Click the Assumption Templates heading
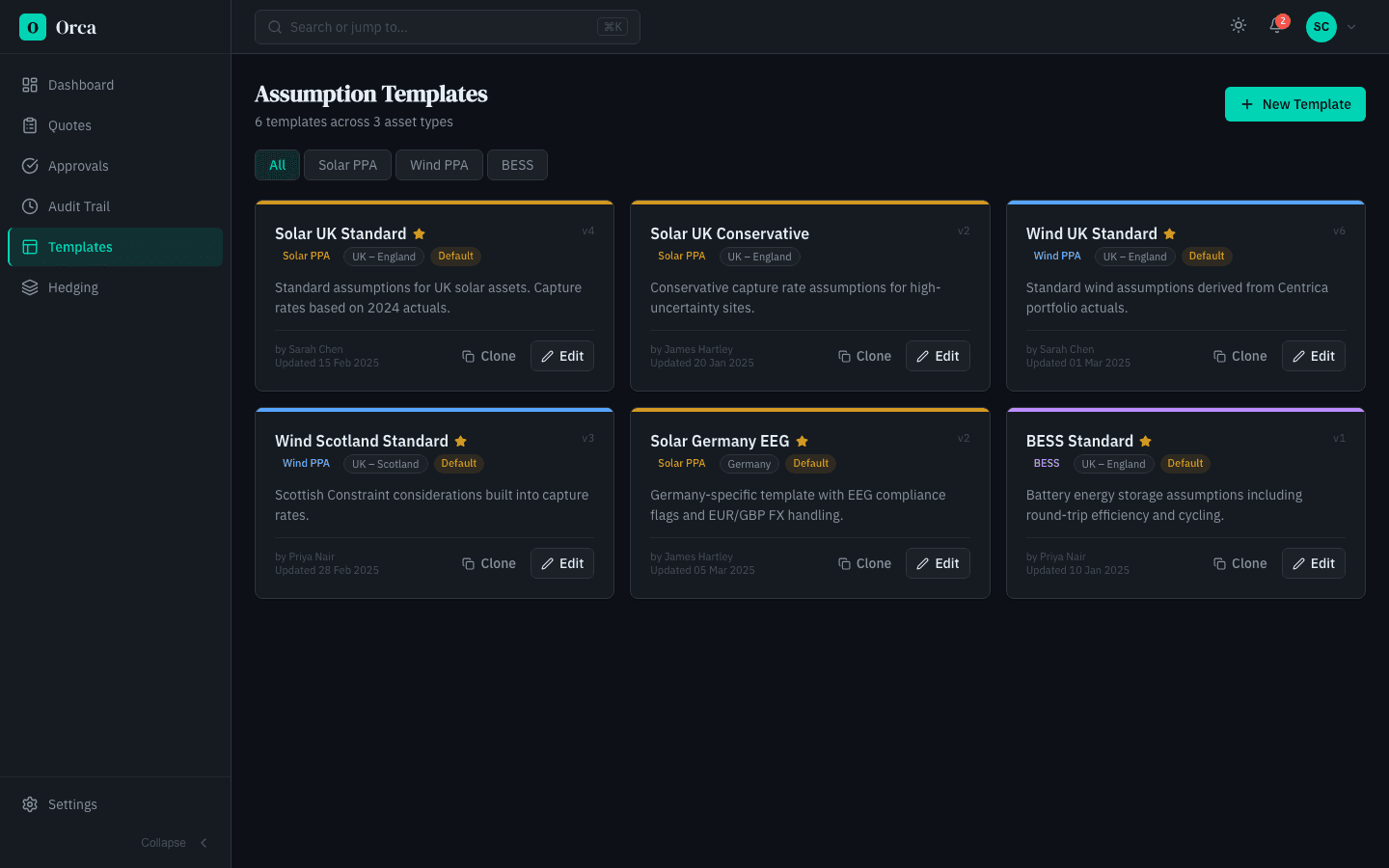The height and width of the screenshot is (868, 1389). coord(371,94)
